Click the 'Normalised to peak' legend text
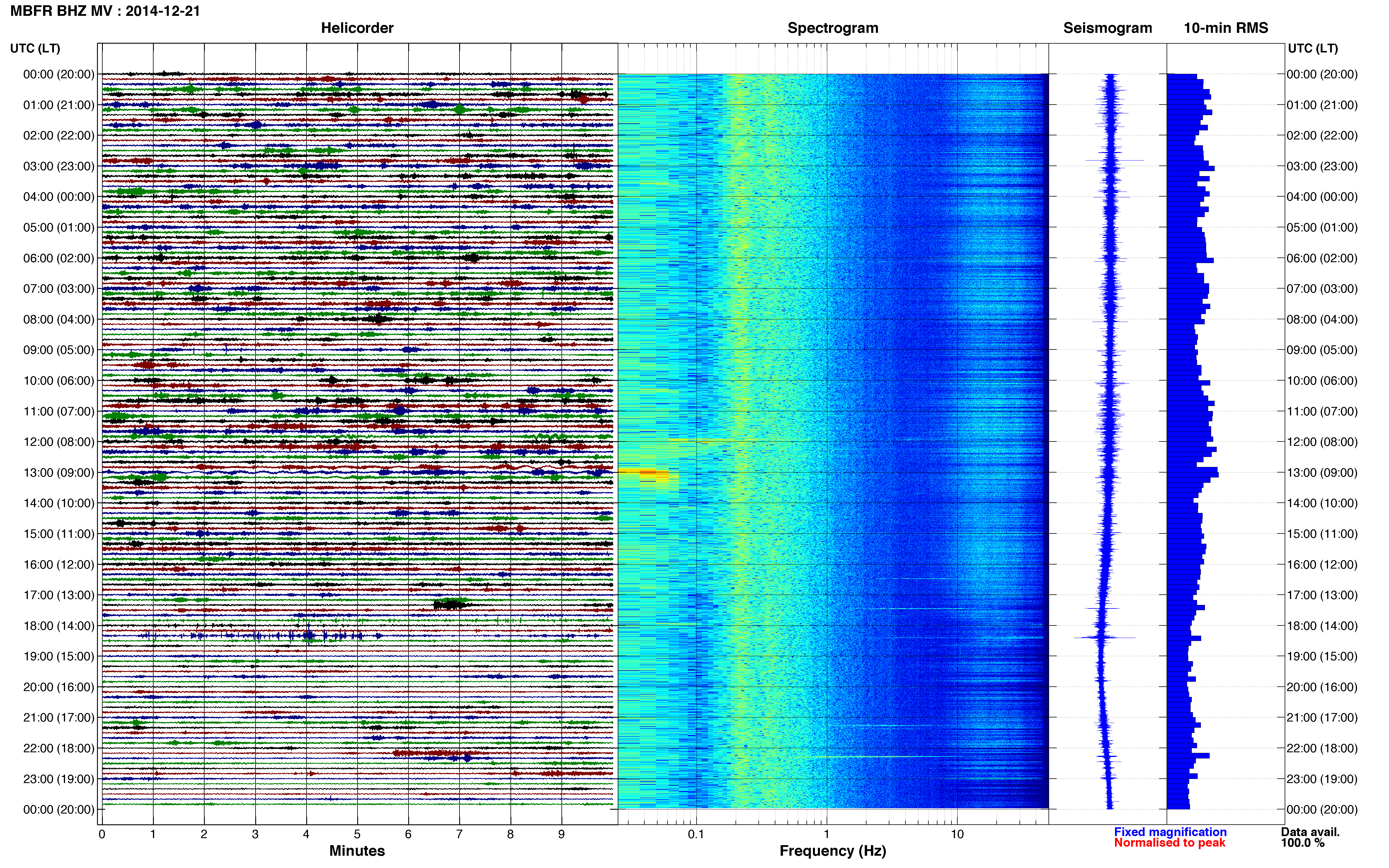The image size is (1389, 868). pyautogui.click(x=1170, y=843)
